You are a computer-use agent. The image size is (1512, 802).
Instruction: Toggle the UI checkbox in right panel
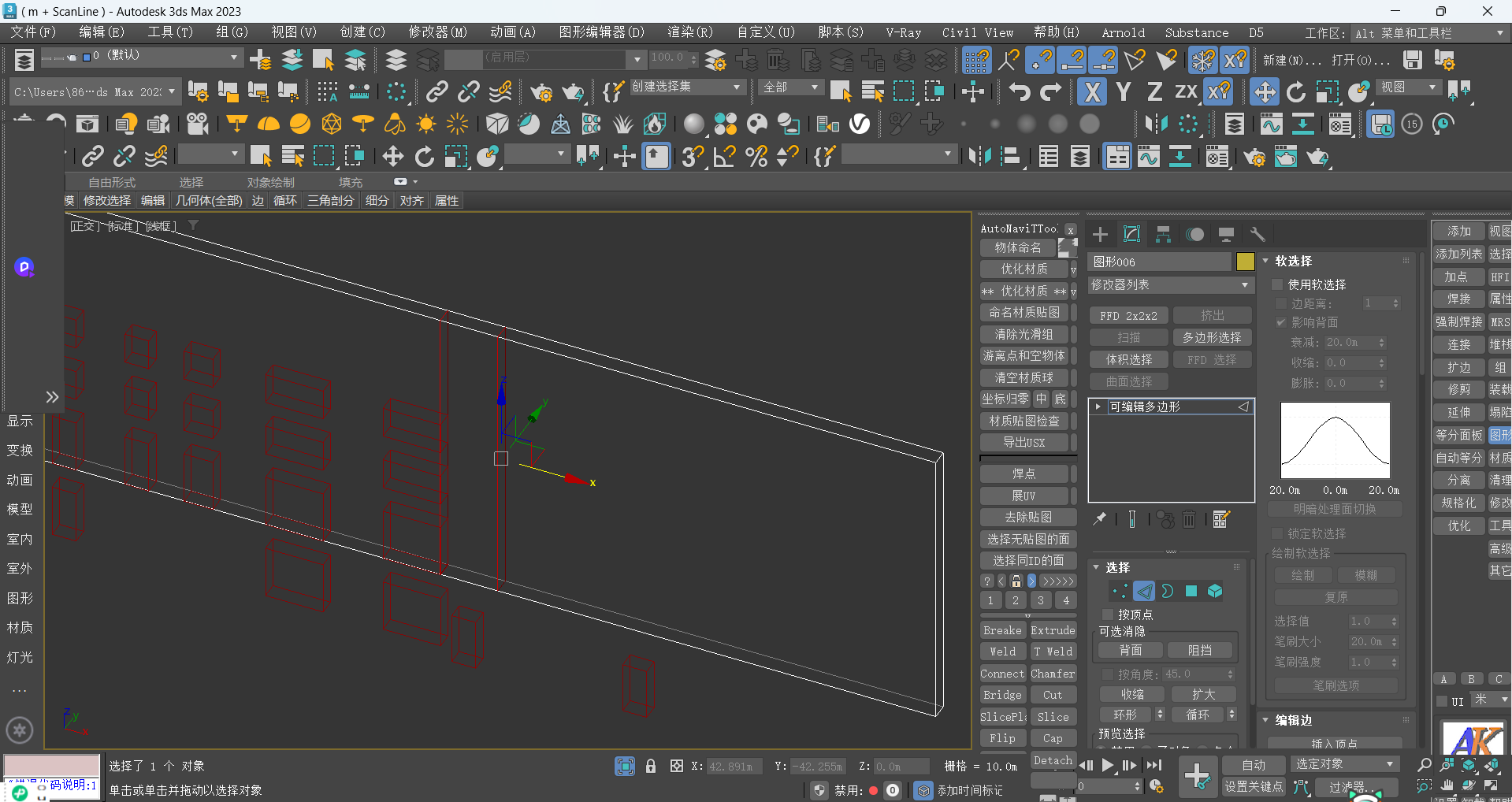tap(1442, 701)
